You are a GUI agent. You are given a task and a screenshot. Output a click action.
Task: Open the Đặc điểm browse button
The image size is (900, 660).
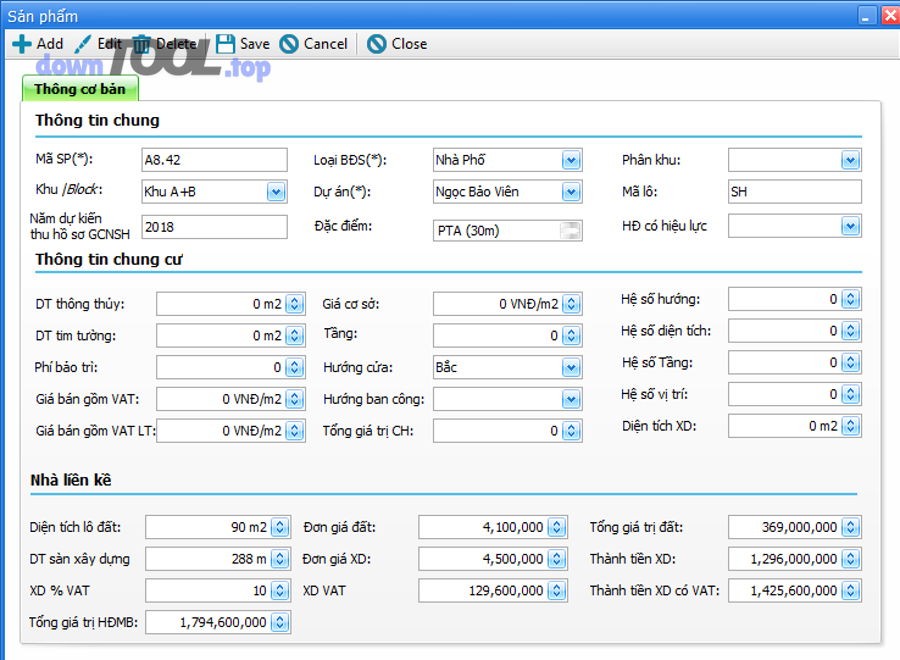tap(570, 230)
